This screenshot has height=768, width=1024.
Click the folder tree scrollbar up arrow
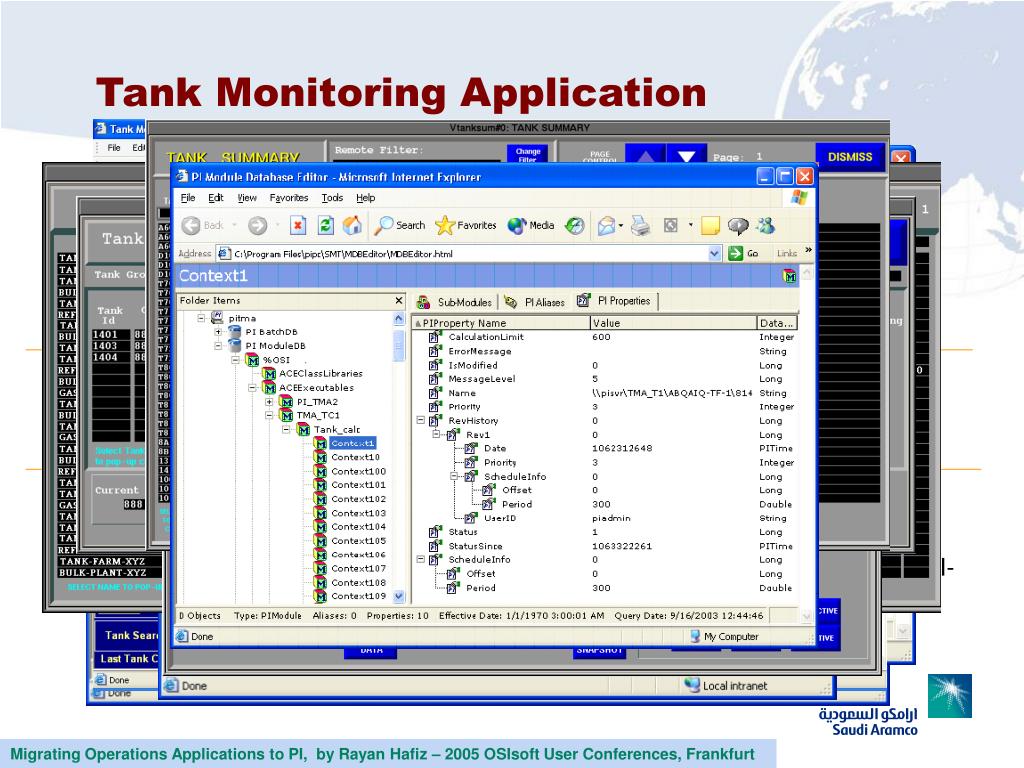(399, 319)
